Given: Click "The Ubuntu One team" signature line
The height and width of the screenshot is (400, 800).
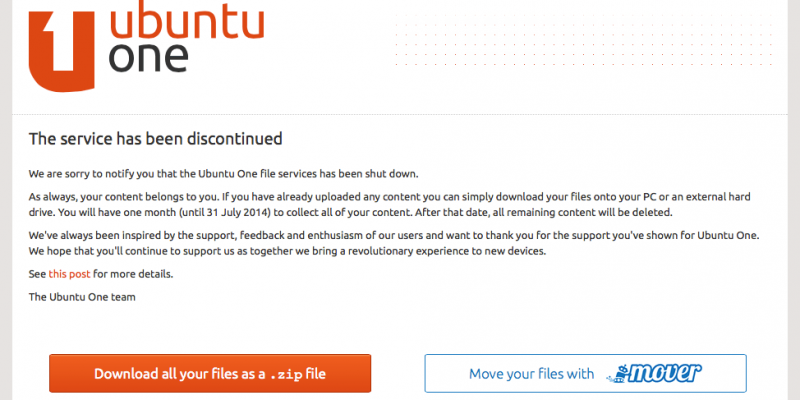Looking at the screenshot, I should (x=82, y=296).
